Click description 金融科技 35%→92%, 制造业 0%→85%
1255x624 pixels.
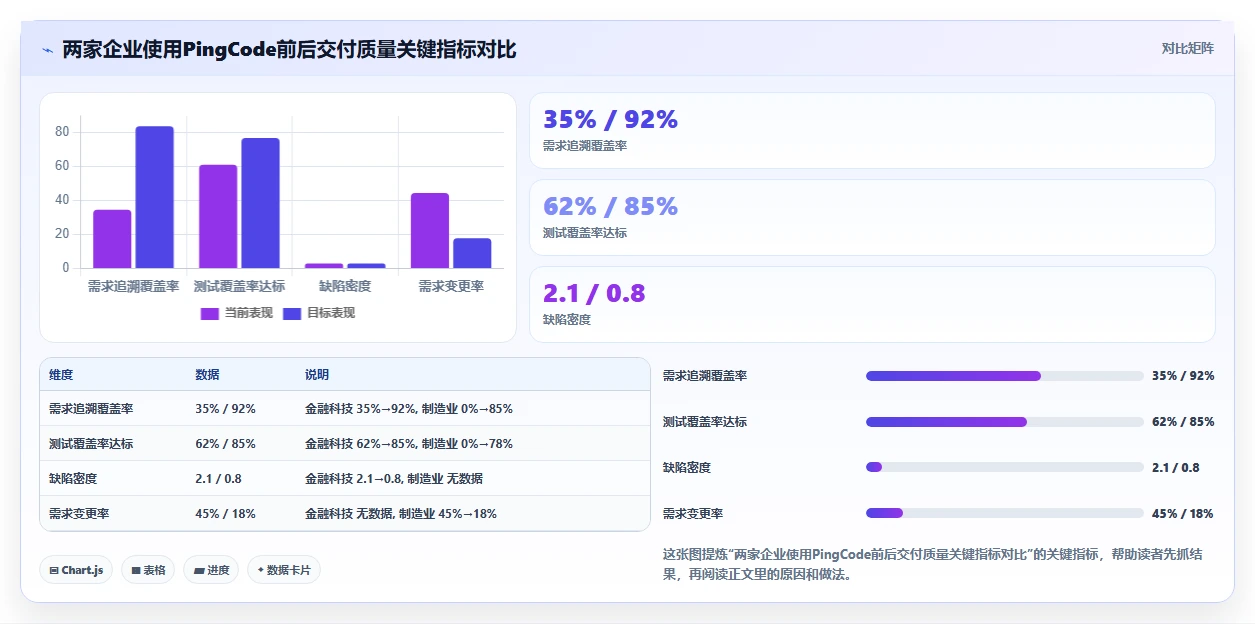pyautogui.click(x=409, y=409)
